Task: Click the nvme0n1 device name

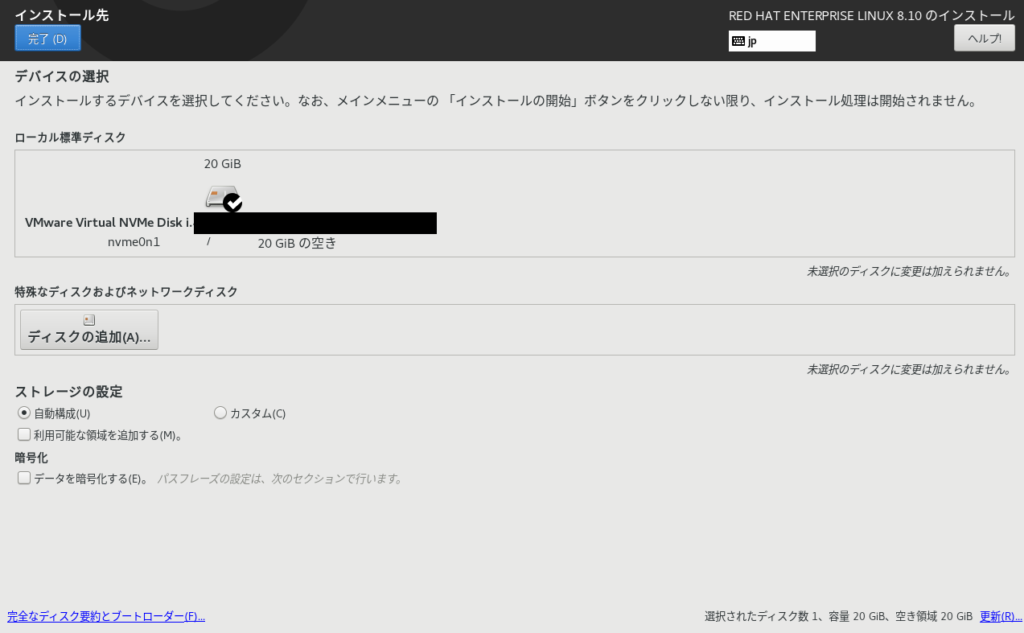Action: tap(134, 242)
